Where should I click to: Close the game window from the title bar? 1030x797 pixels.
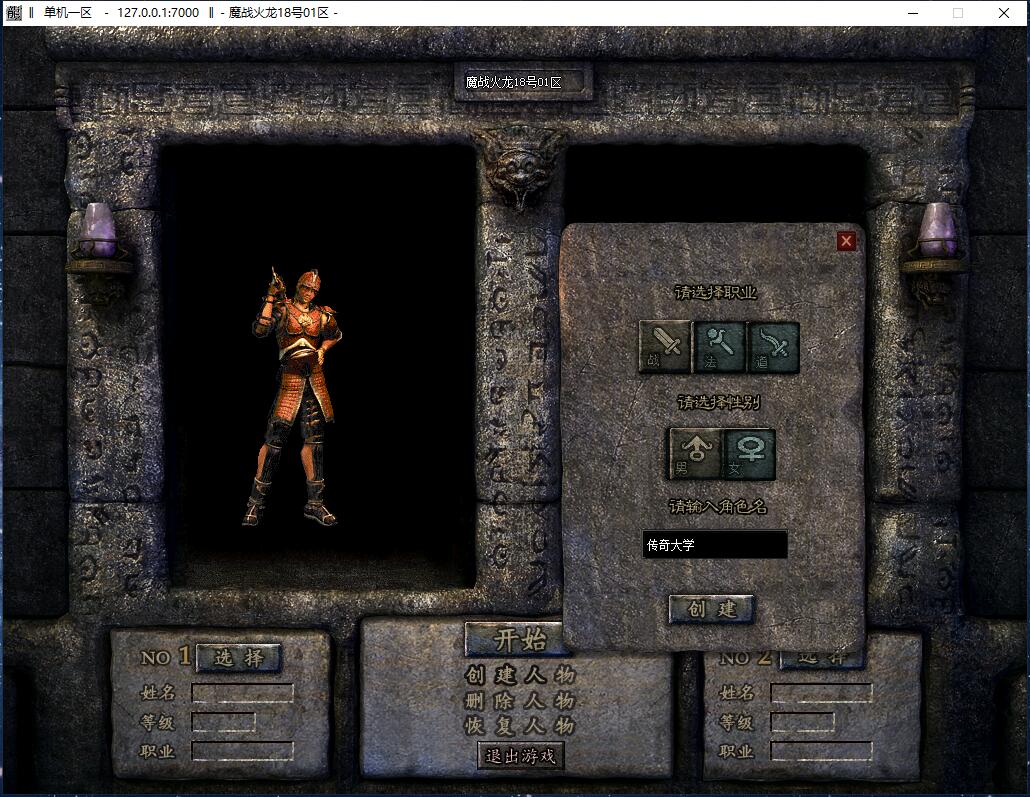[x=1004, y=12]
